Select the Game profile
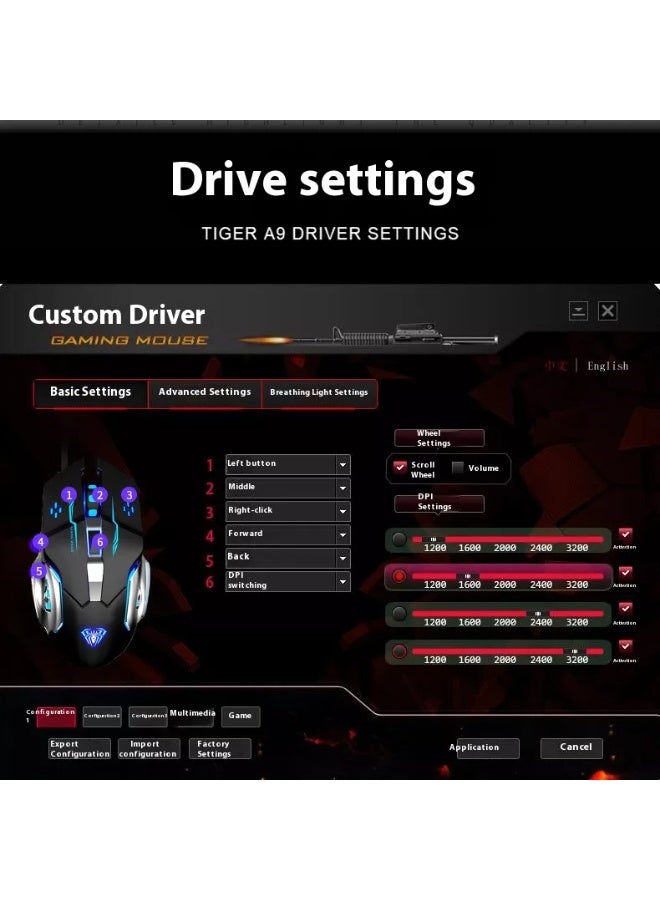This screenshot has width=660, height=900. tap(240, 716)
